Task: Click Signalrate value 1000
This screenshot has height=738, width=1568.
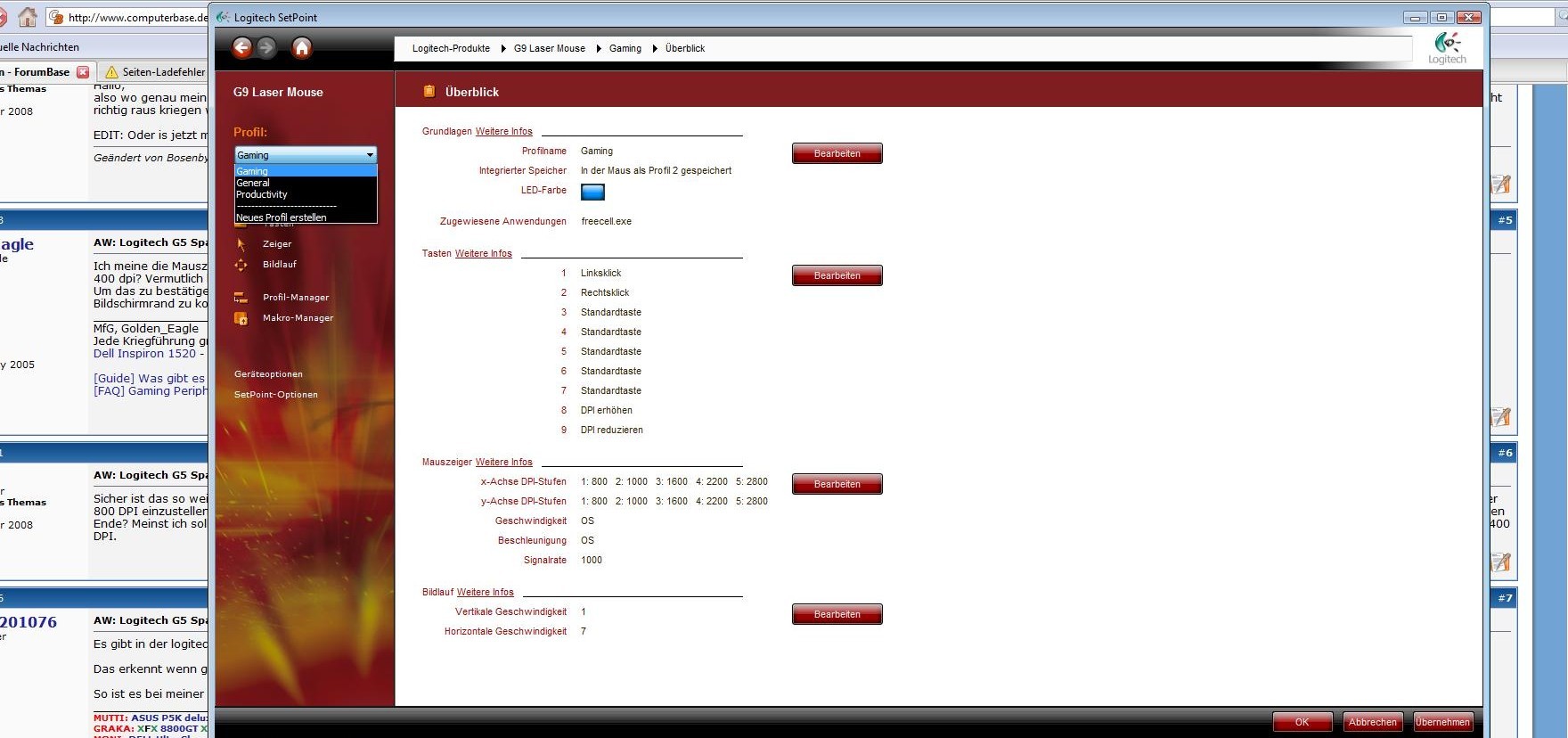Action: click(x=592, y=560)
